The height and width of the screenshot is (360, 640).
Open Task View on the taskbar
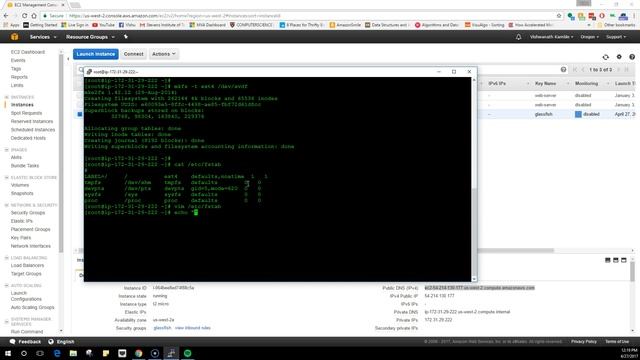click(x=40, y=353)
